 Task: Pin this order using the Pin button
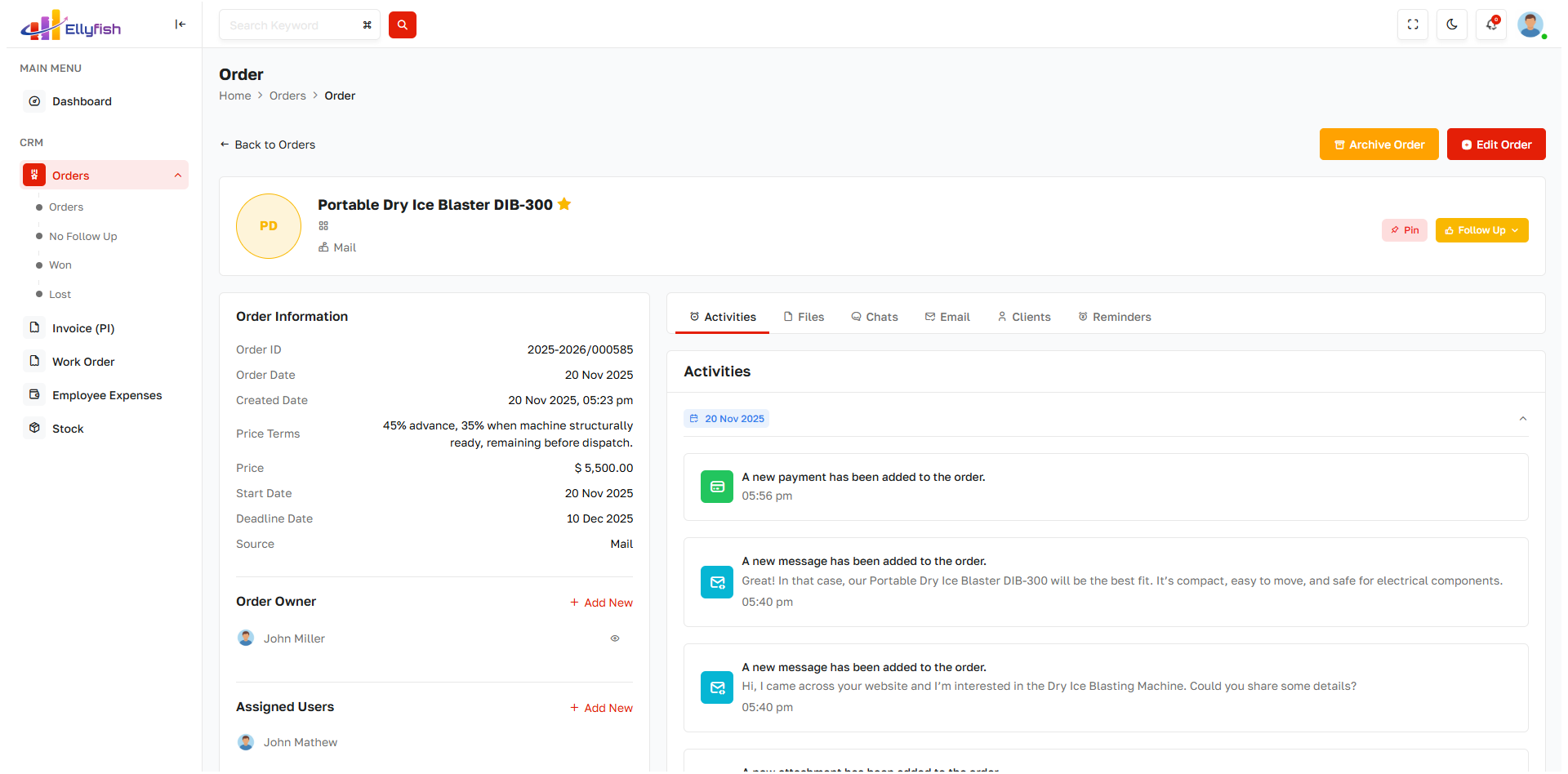1405,230
